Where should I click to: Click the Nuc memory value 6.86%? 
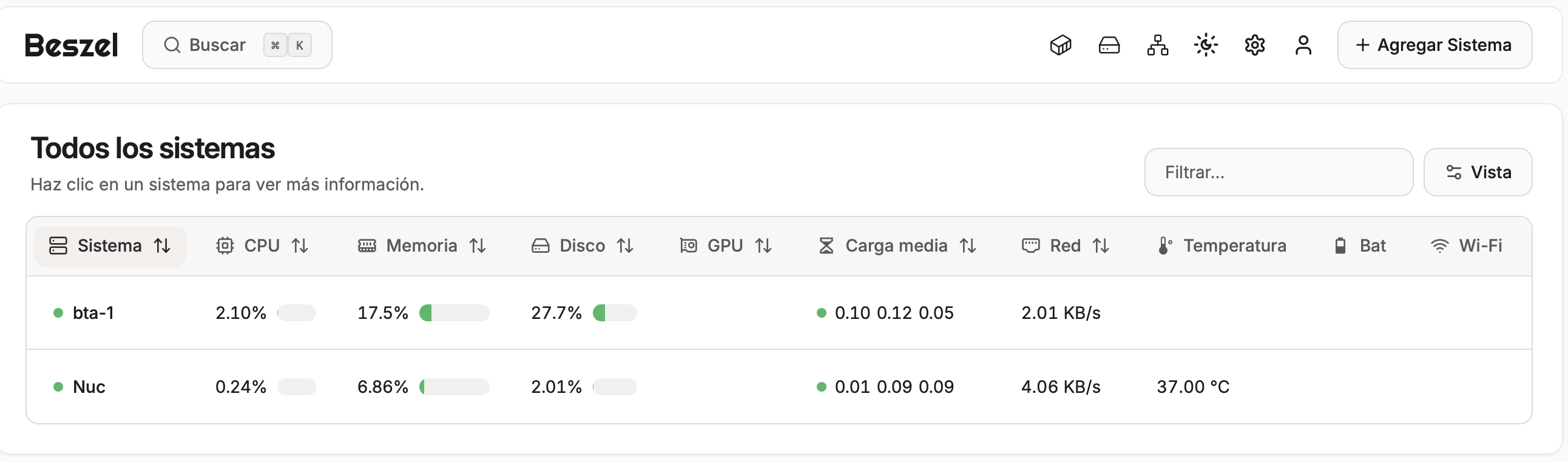pyautogui.click(x=382, y=387)
